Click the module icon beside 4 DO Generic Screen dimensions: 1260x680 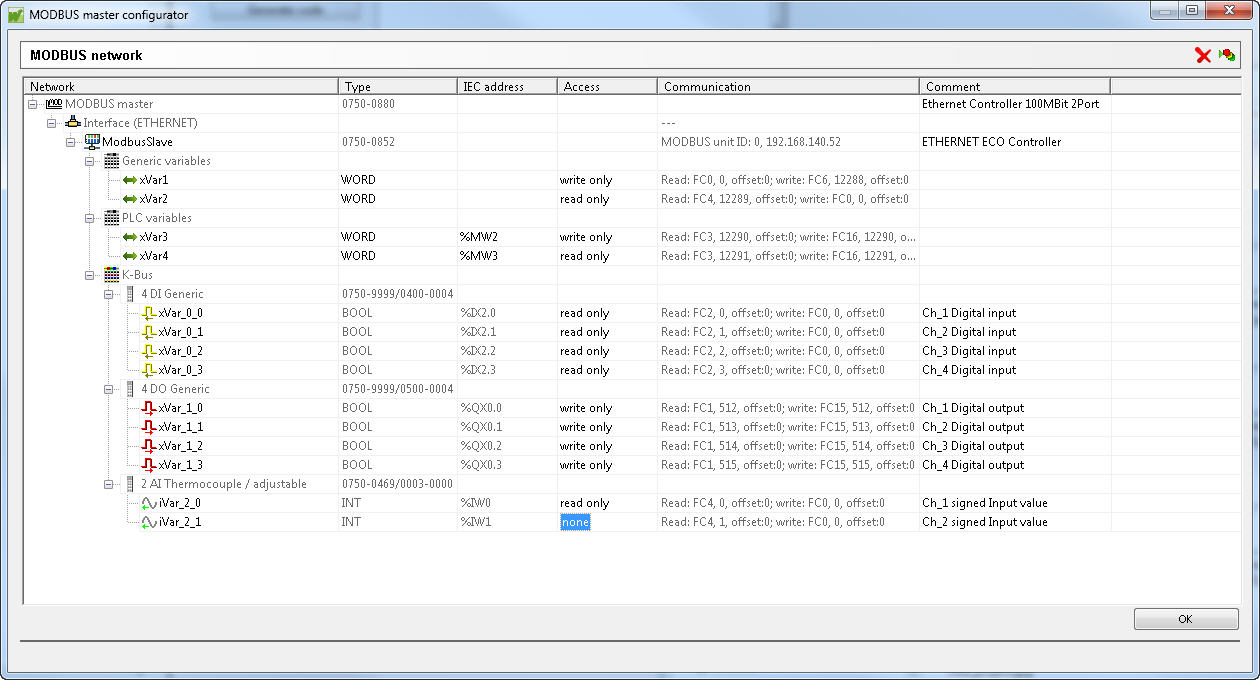point(128,388)
